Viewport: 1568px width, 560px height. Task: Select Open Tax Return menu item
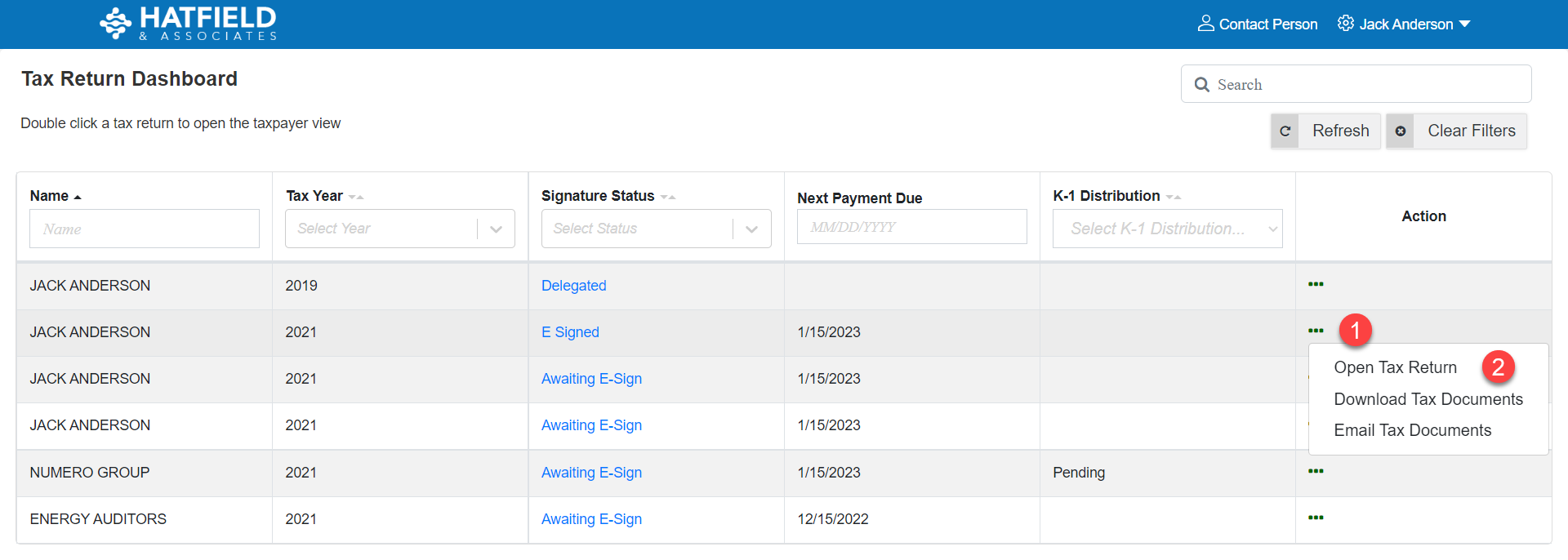(1395, 367)
